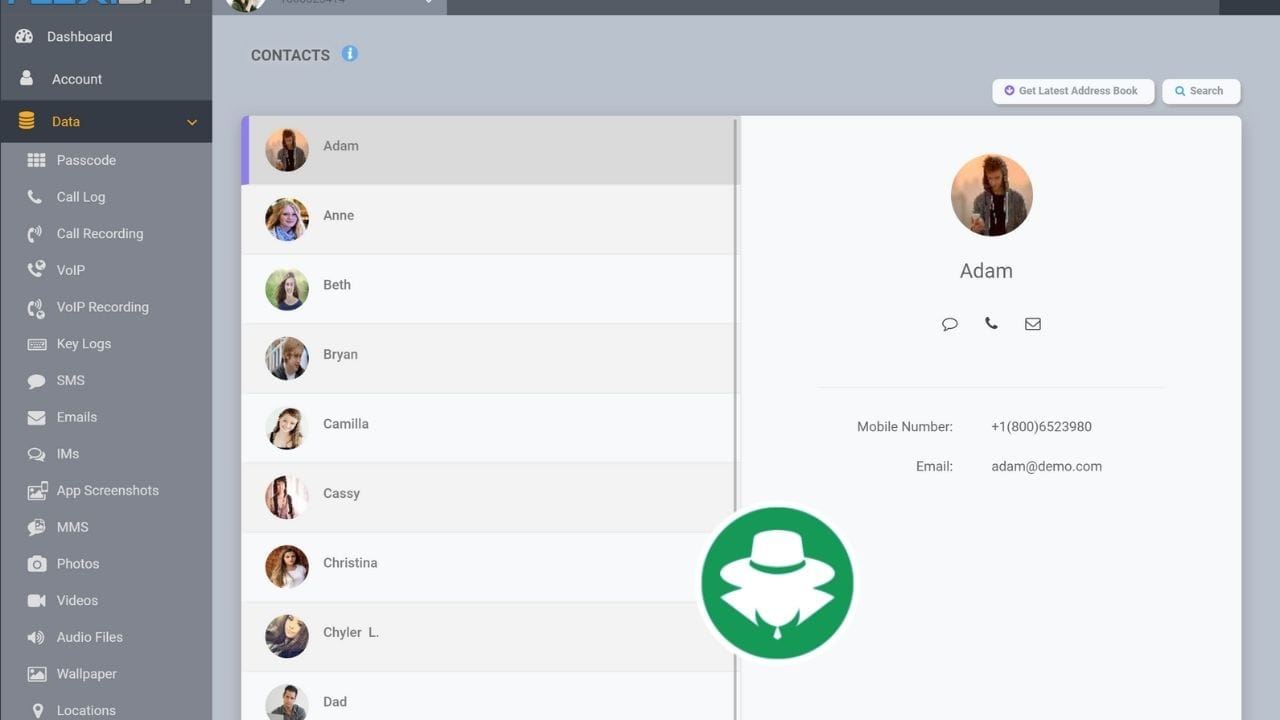Collapse the Data section chevron
Viewport: 1280px width, 720px height.
click(x=191, y=121)
